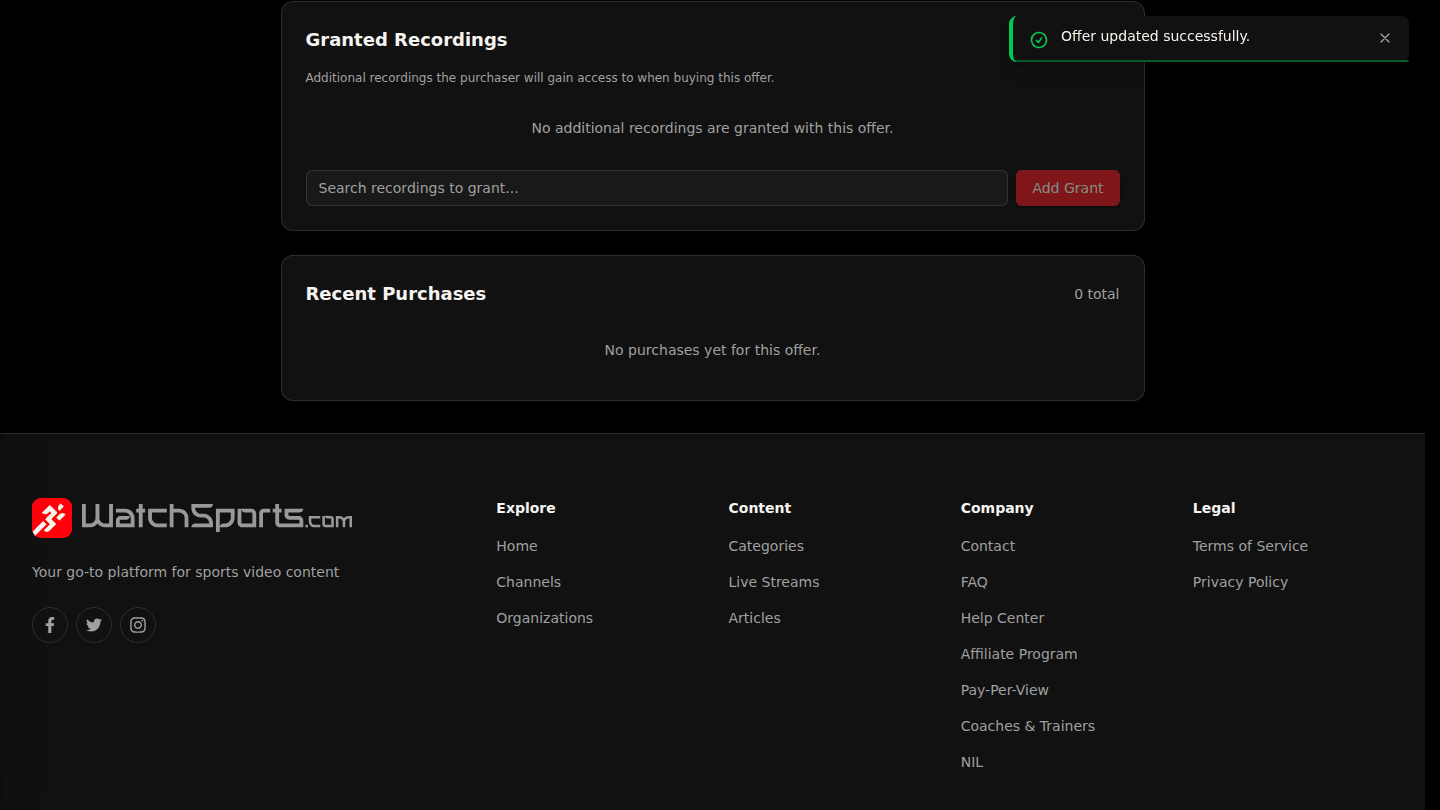This screenshot has width=1440, height=810.
Task: Open the NIL footer link
Action: 972,762
